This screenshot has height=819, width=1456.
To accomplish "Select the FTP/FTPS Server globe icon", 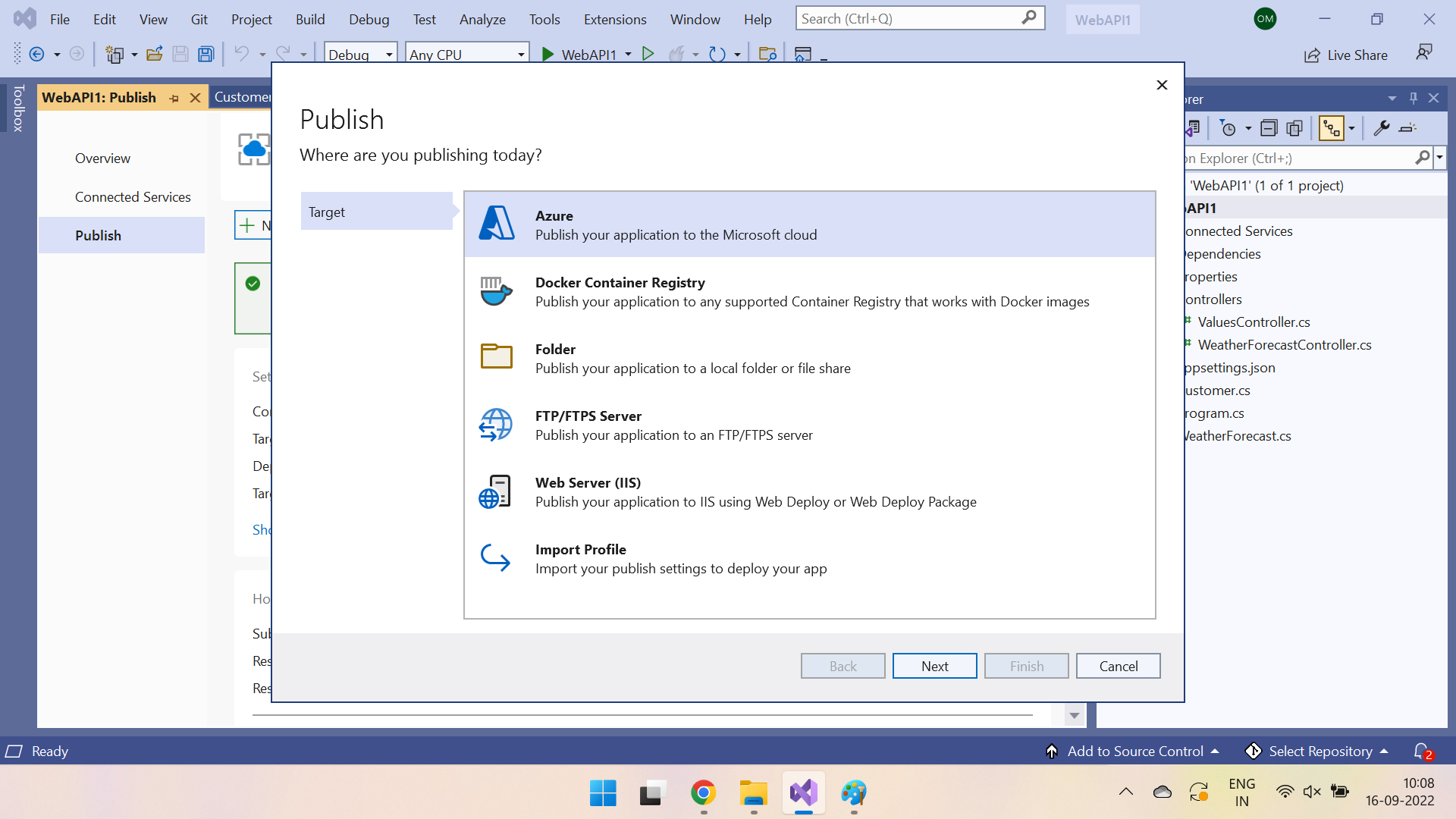I will [496, 425].
